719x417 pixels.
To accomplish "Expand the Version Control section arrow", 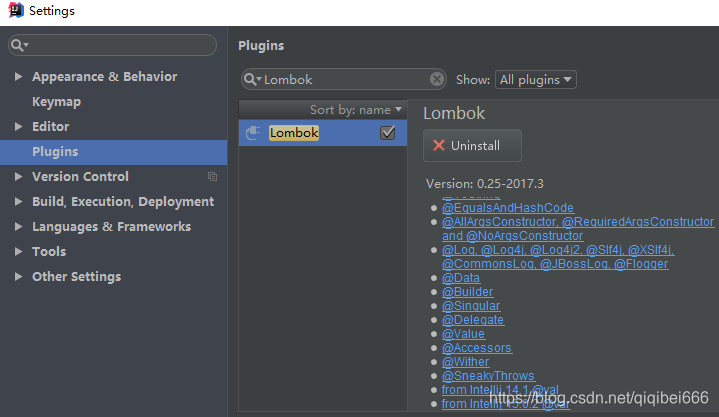I will (18, 177).
